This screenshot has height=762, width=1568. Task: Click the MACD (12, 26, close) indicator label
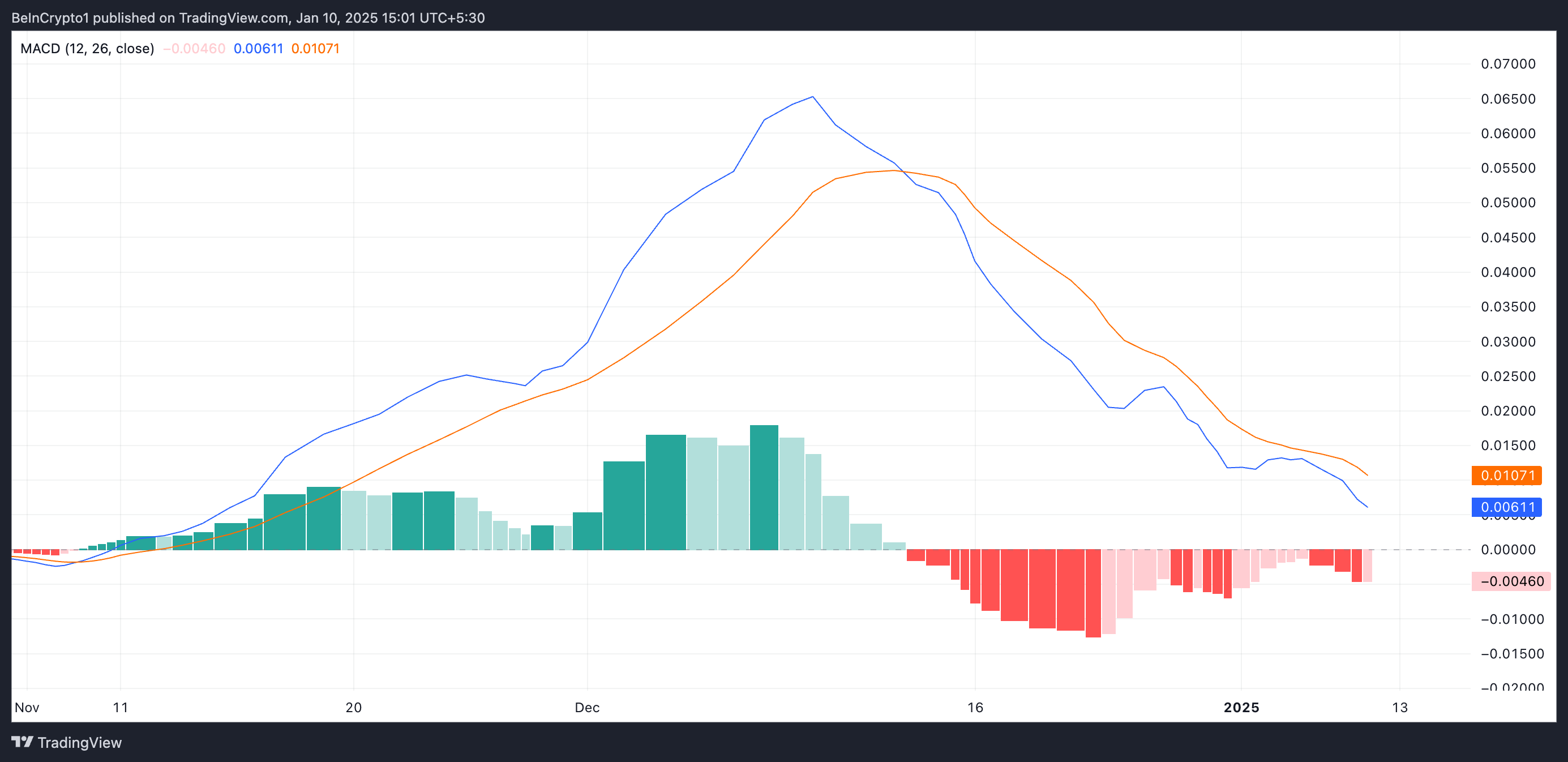(x=87, y=49)
